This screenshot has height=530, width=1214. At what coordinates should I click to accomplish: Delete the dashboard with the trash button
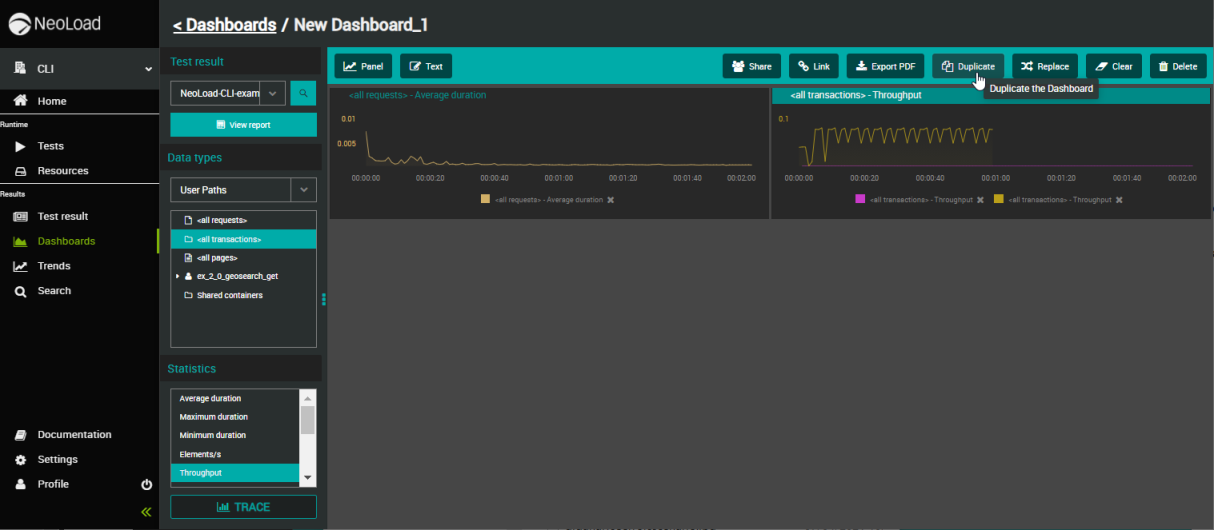(1177, 66)
